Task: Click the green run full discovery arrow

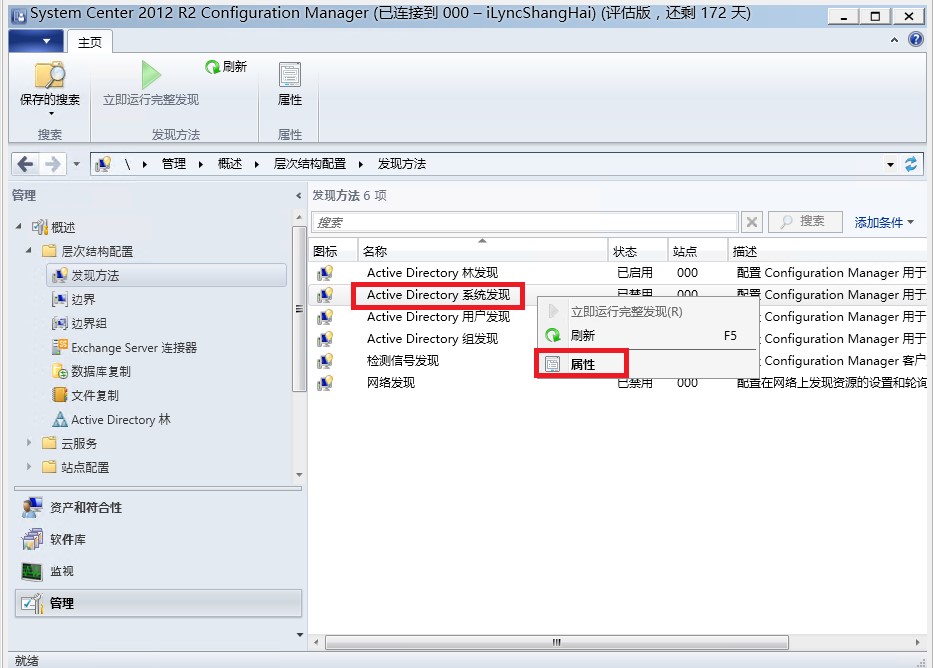Action: (x=151, y=75)
